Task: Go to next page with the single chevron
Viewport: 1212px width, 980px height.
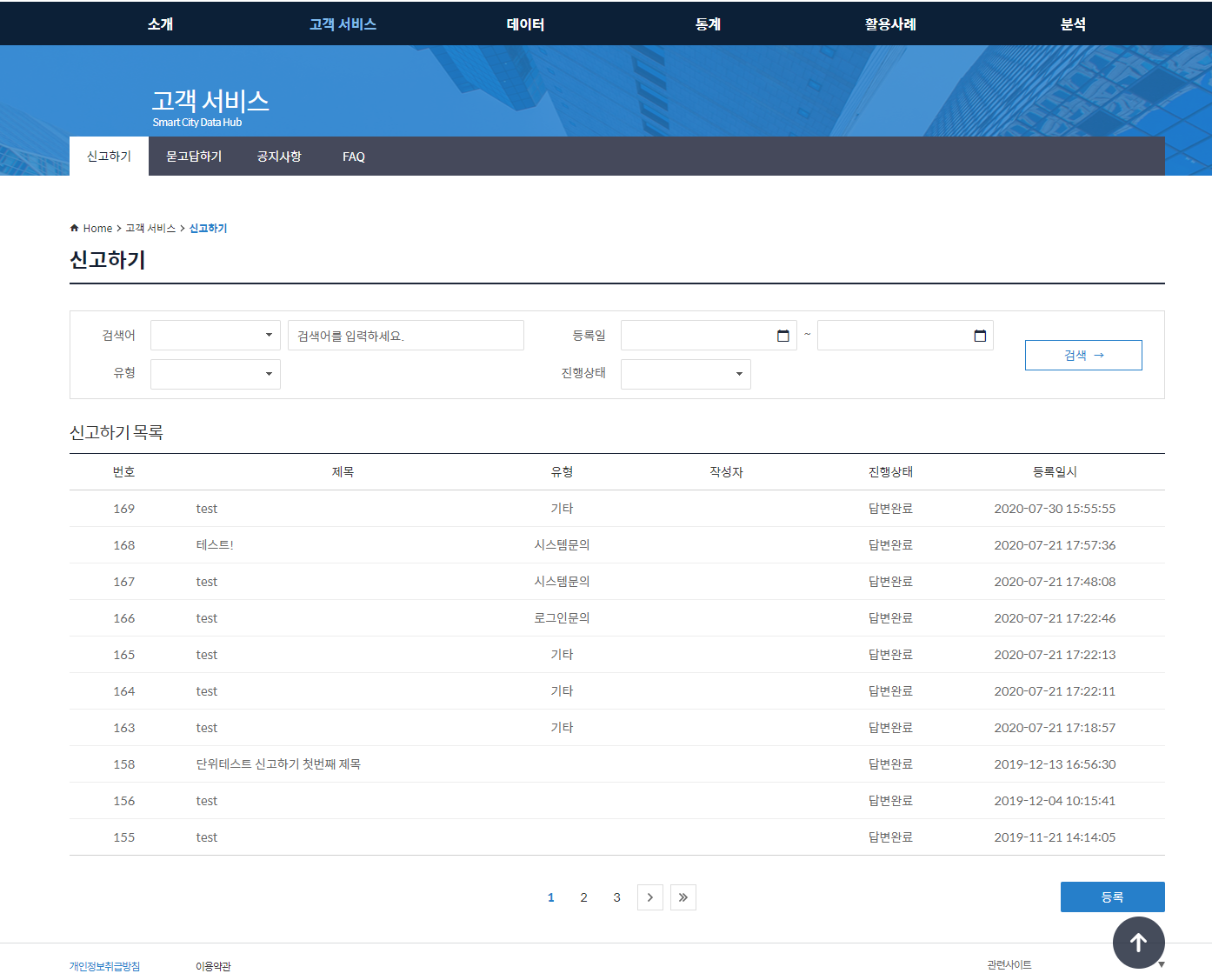Action: pyautogui.click(x=649, y=897)
